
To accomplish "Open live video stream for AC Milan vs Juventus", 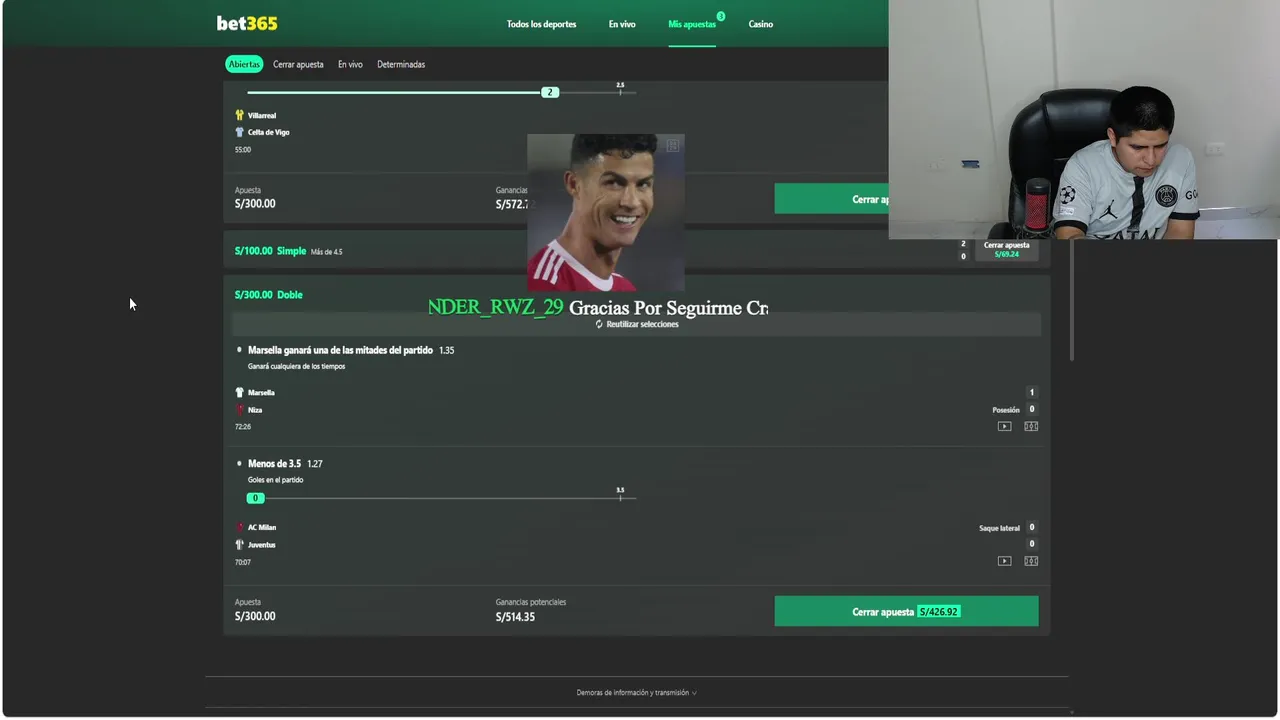I will pos(1004,561).
